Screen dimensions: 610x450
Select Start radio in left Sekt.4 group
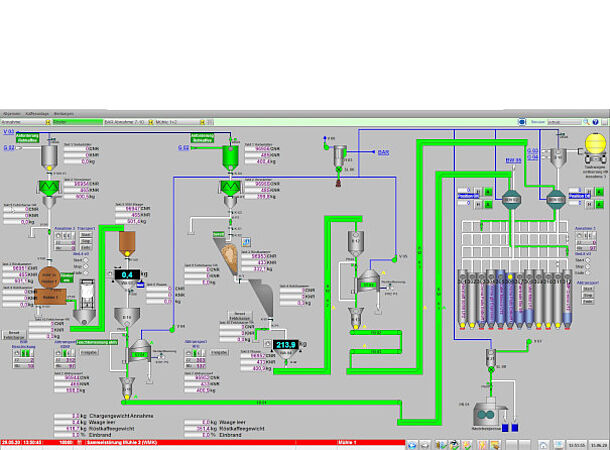(x=86, y=260)
